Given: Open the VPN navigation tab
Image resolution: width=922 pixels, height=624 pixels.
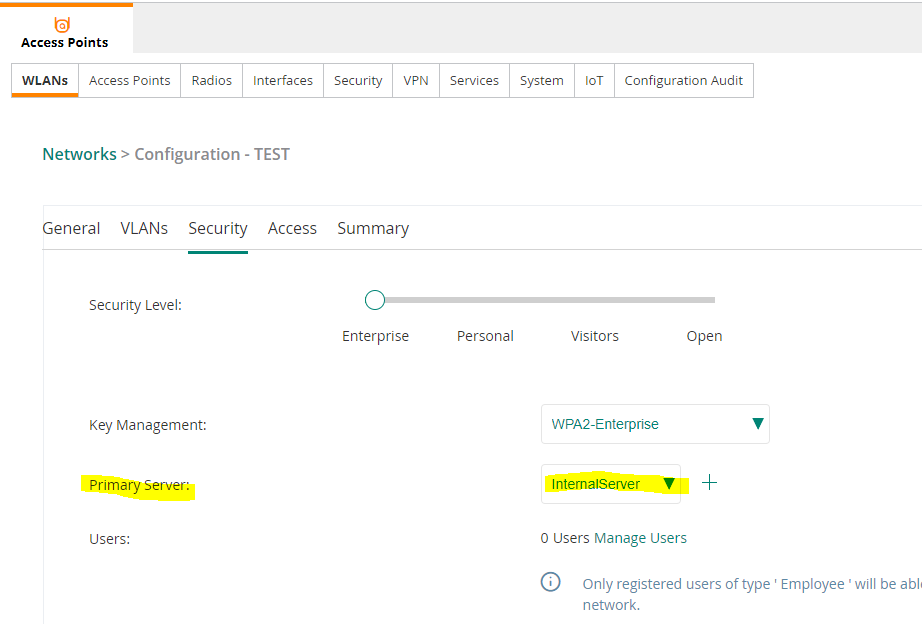Looking at the screenshot, I should pos(415,80).
